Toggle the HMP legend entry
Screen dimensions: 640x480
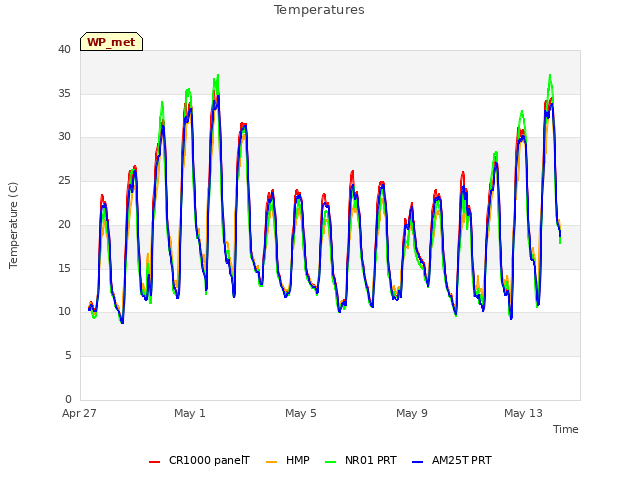click(x=288, y=460)
